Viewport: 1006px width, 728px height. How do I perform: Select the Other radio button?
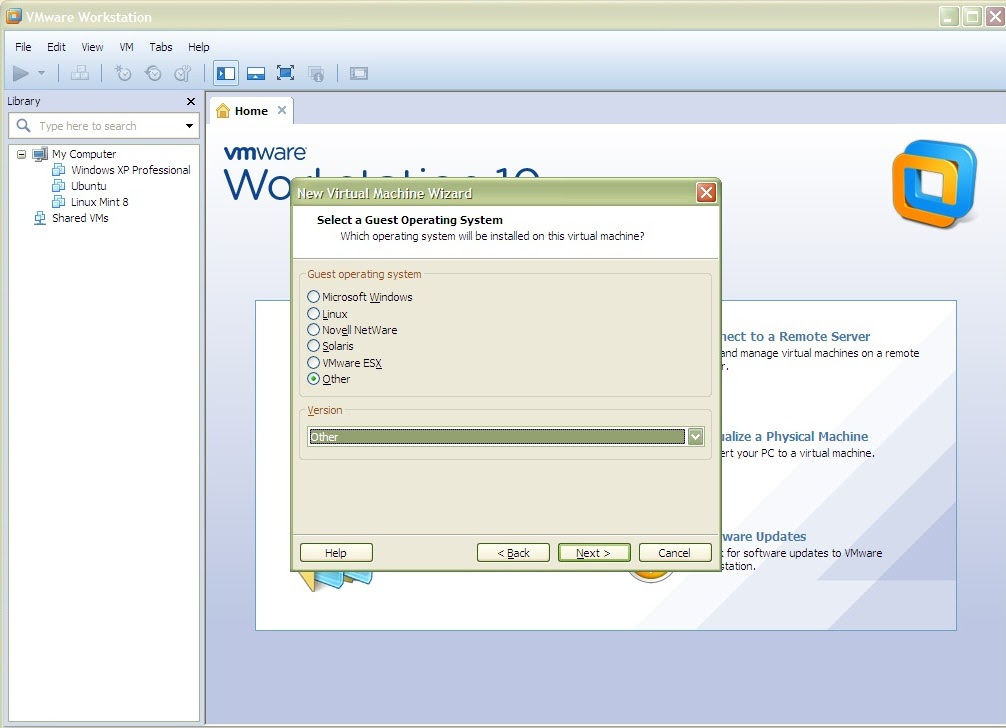[313, 379]
